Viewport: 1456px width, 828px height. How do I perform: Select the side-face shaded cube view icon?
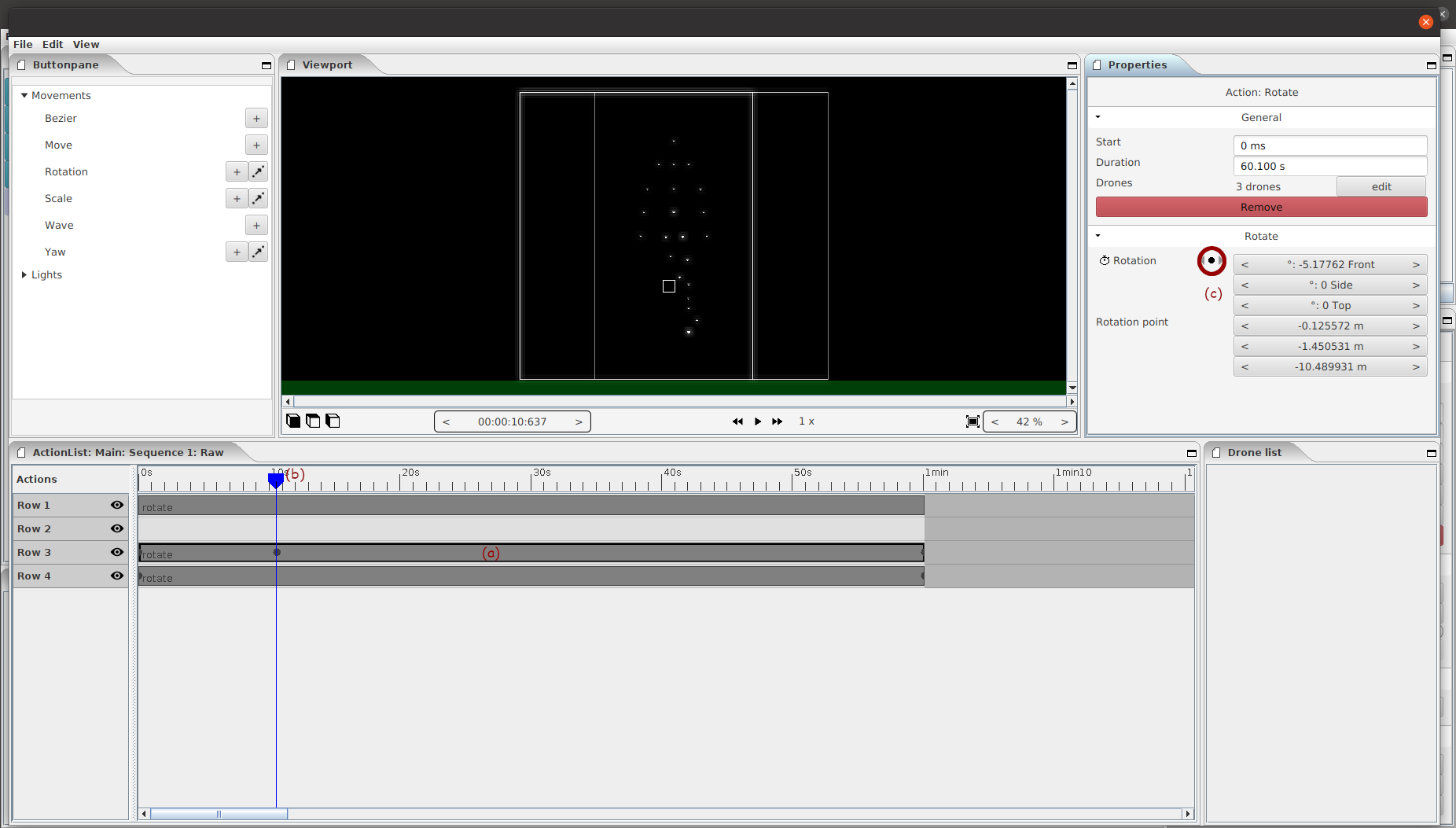333,421
